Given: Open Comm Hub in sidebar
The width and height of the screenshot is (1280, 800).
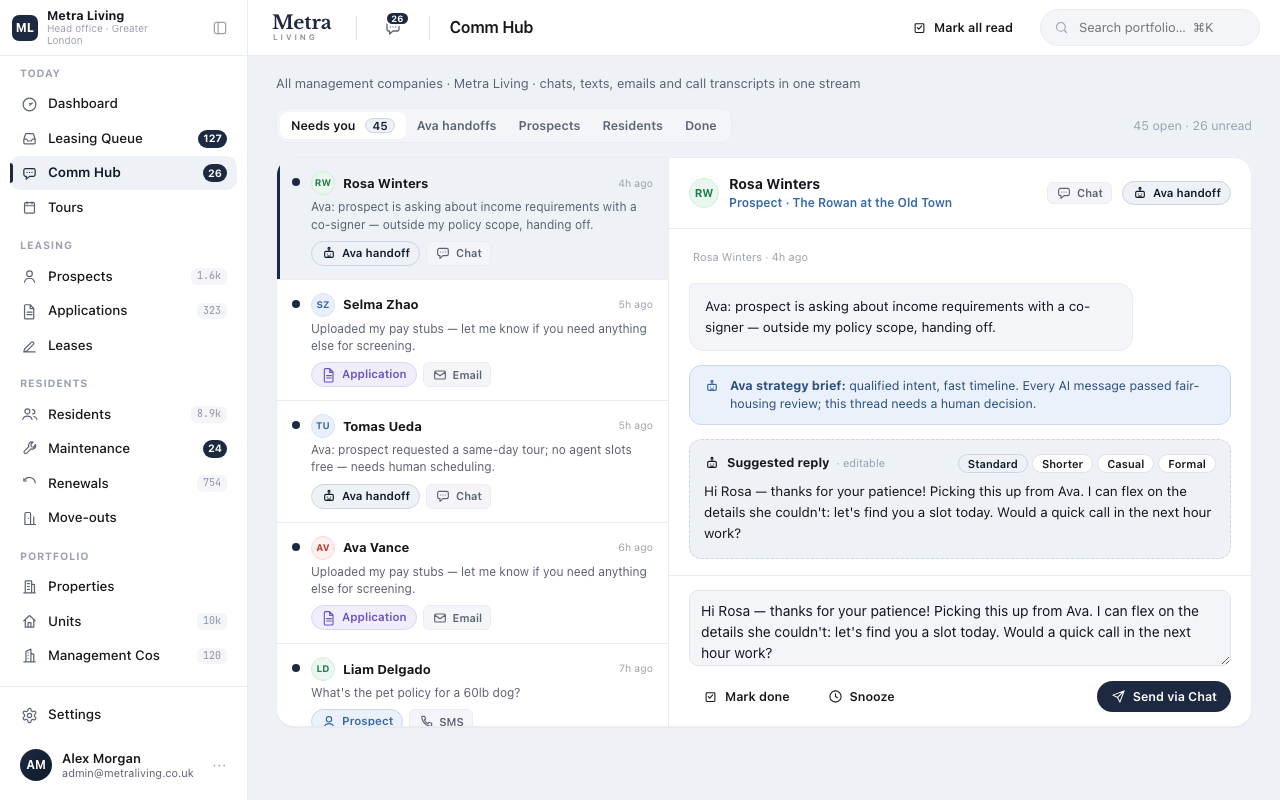Looking at the screenshot, I should tap(124, 173).
